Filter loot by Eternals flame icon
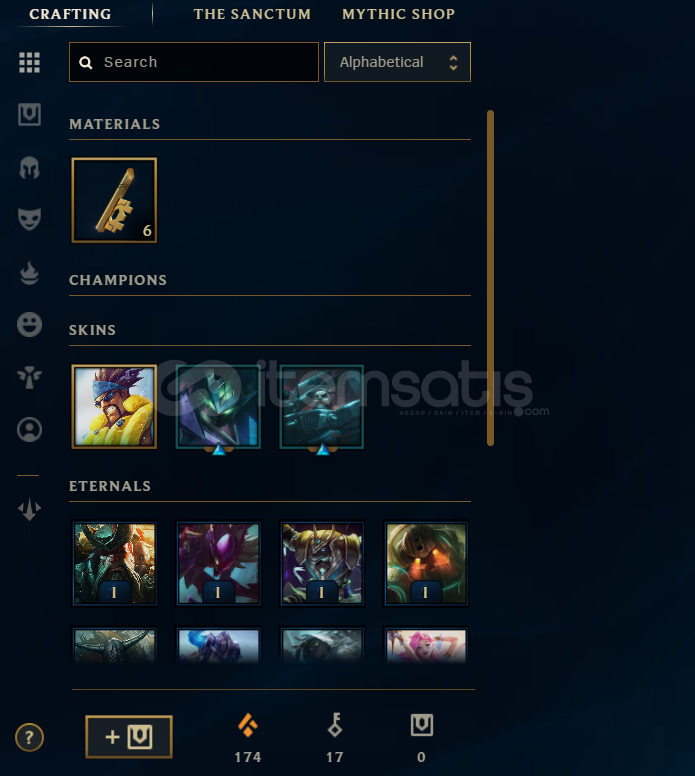Viewport: 695px width, 776px height. pyautogui.click(x=29, y=273)
